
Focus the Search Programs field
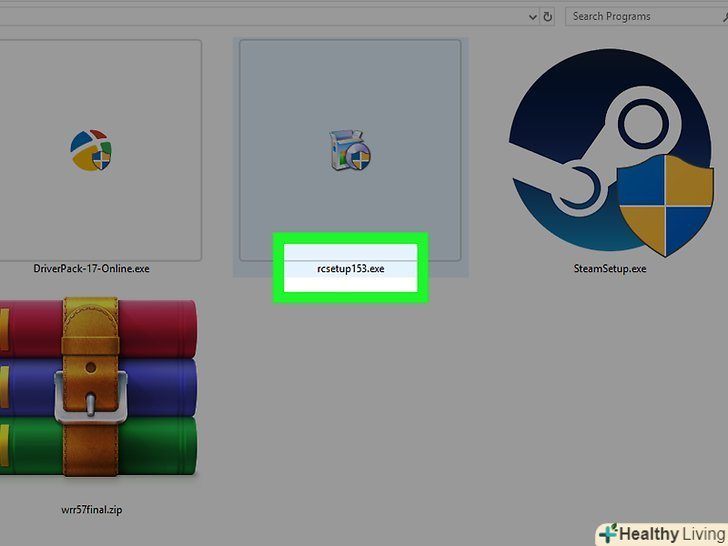pyautogui.click(x=646, y=17)
